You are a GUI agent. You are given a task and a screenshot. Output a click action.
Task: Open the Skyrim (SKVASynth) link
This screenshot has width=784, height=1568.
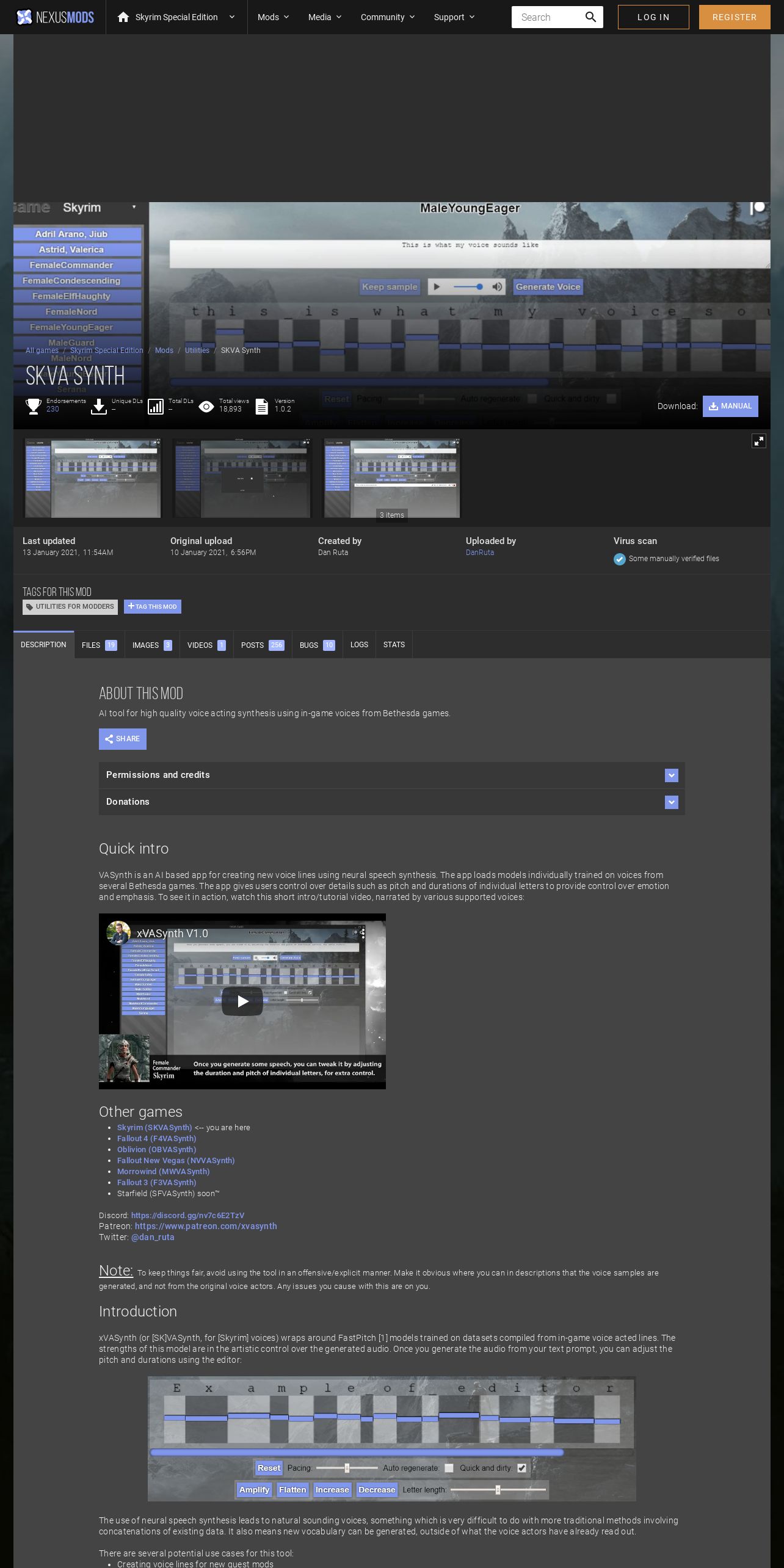(154, 1128)
